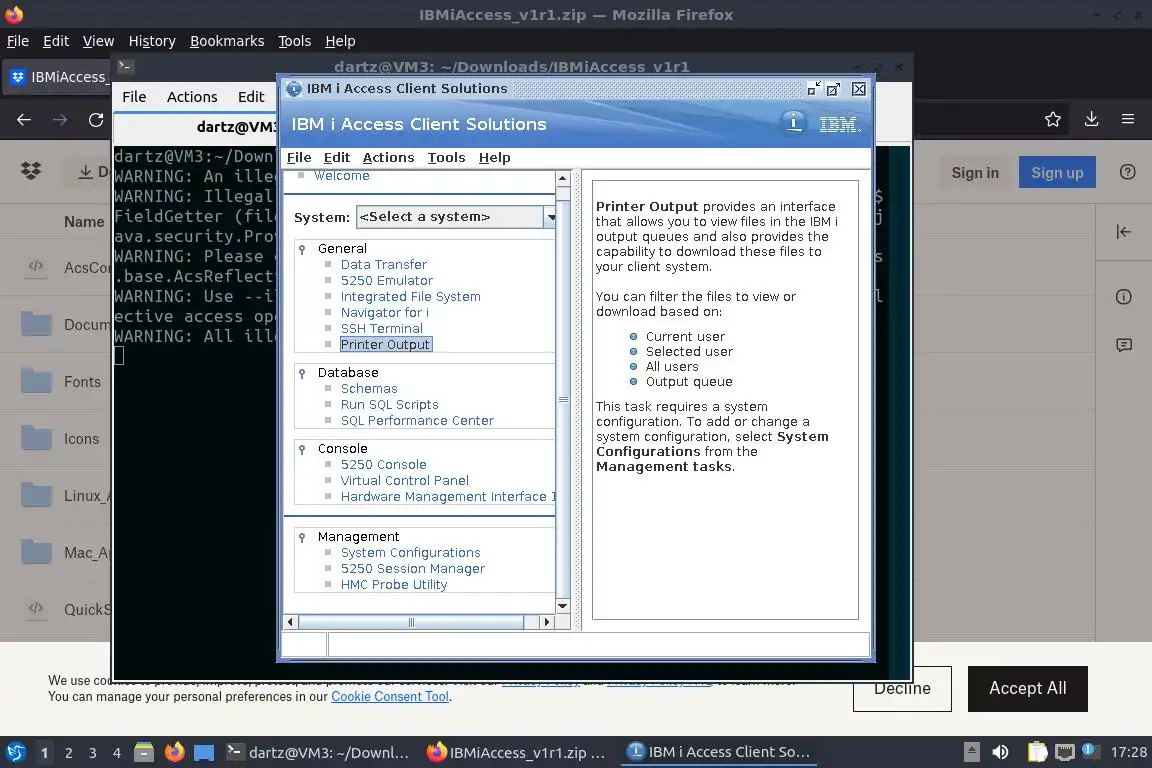Click task list vertical scrollbar up arrow
1152x768 pixels.
[x=563, y=179]
